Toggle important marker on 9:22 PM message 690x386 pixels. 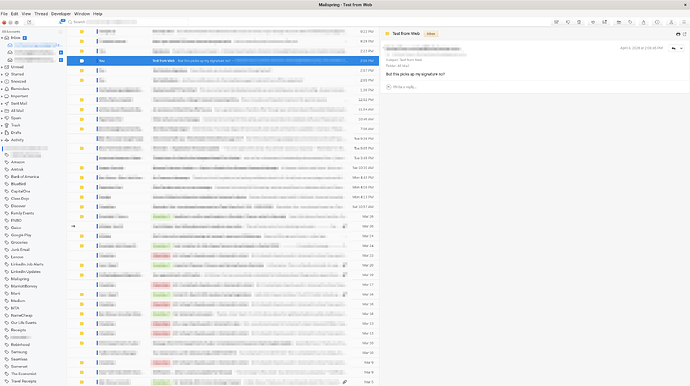[82, 32]
